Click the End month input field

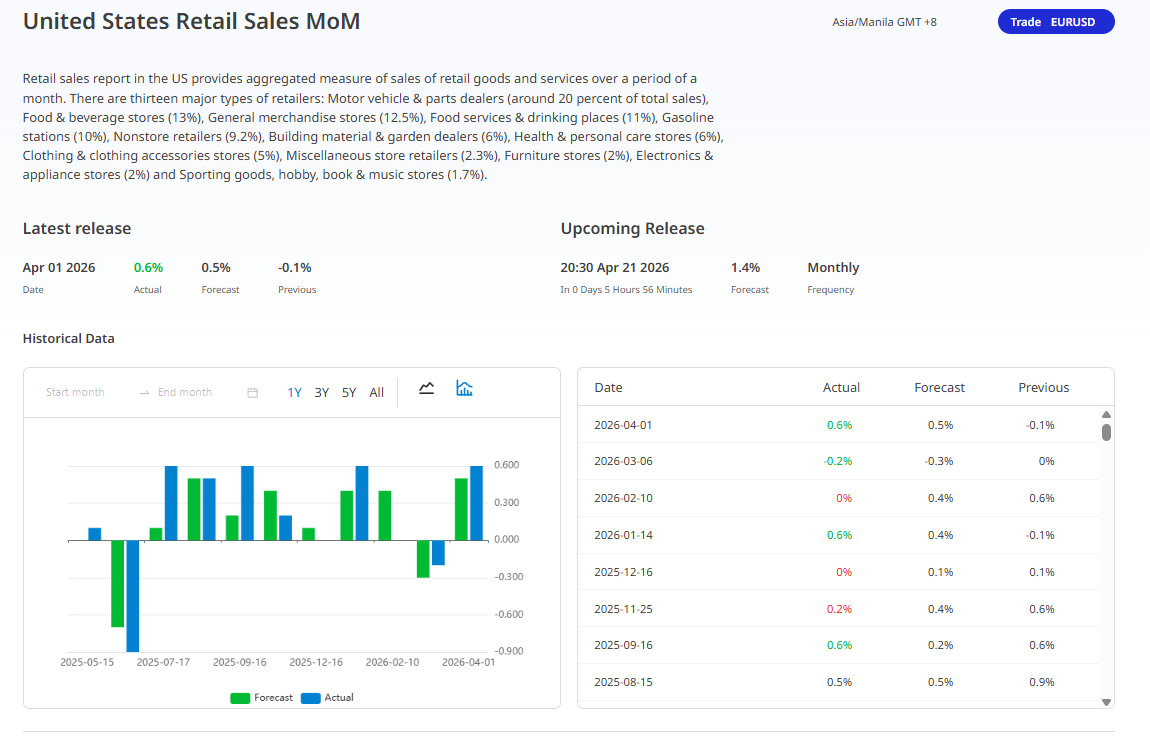click(185, 393)
